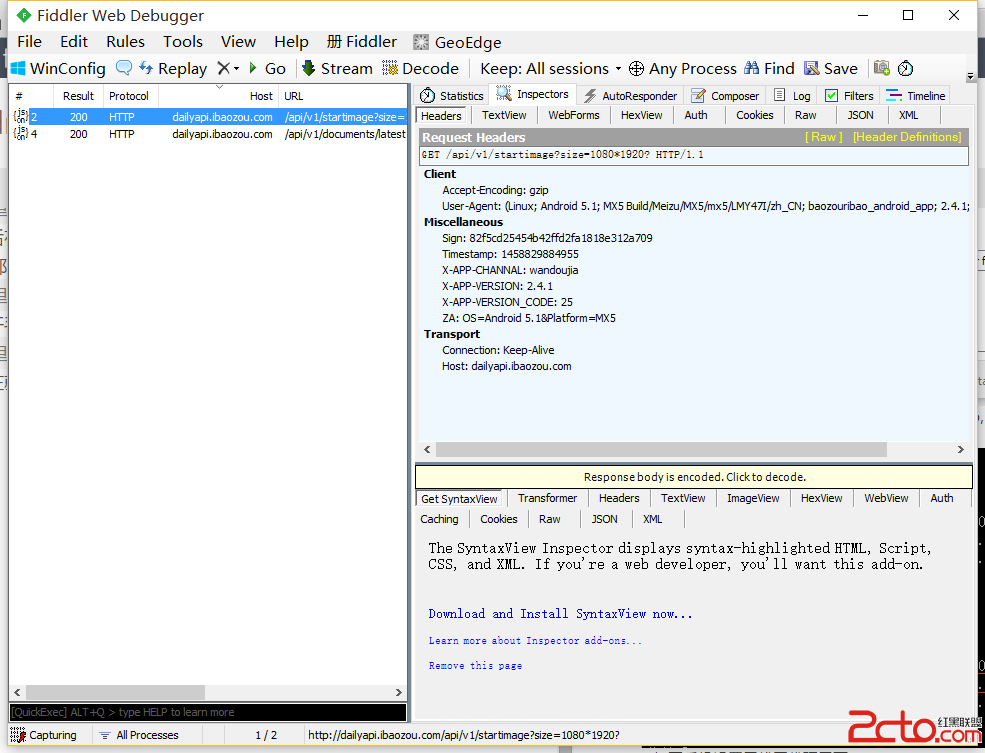Click the QuickExec command input box

click(208, 712)
